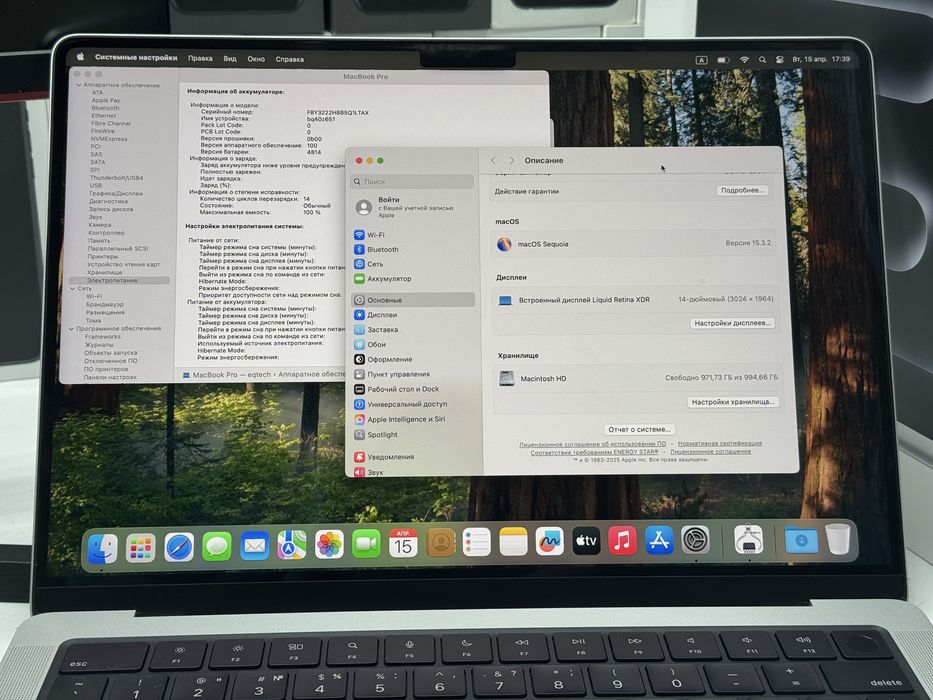Open Launchpad in the Dock
This screenshot has height=700, width=933.
(x=140, y=548)
